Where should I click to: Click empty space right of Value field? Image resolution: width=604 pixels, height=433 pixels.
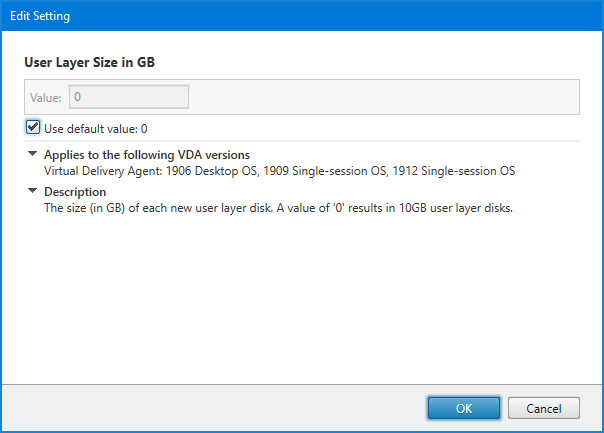pyautogui.click(x=380, y=97)
